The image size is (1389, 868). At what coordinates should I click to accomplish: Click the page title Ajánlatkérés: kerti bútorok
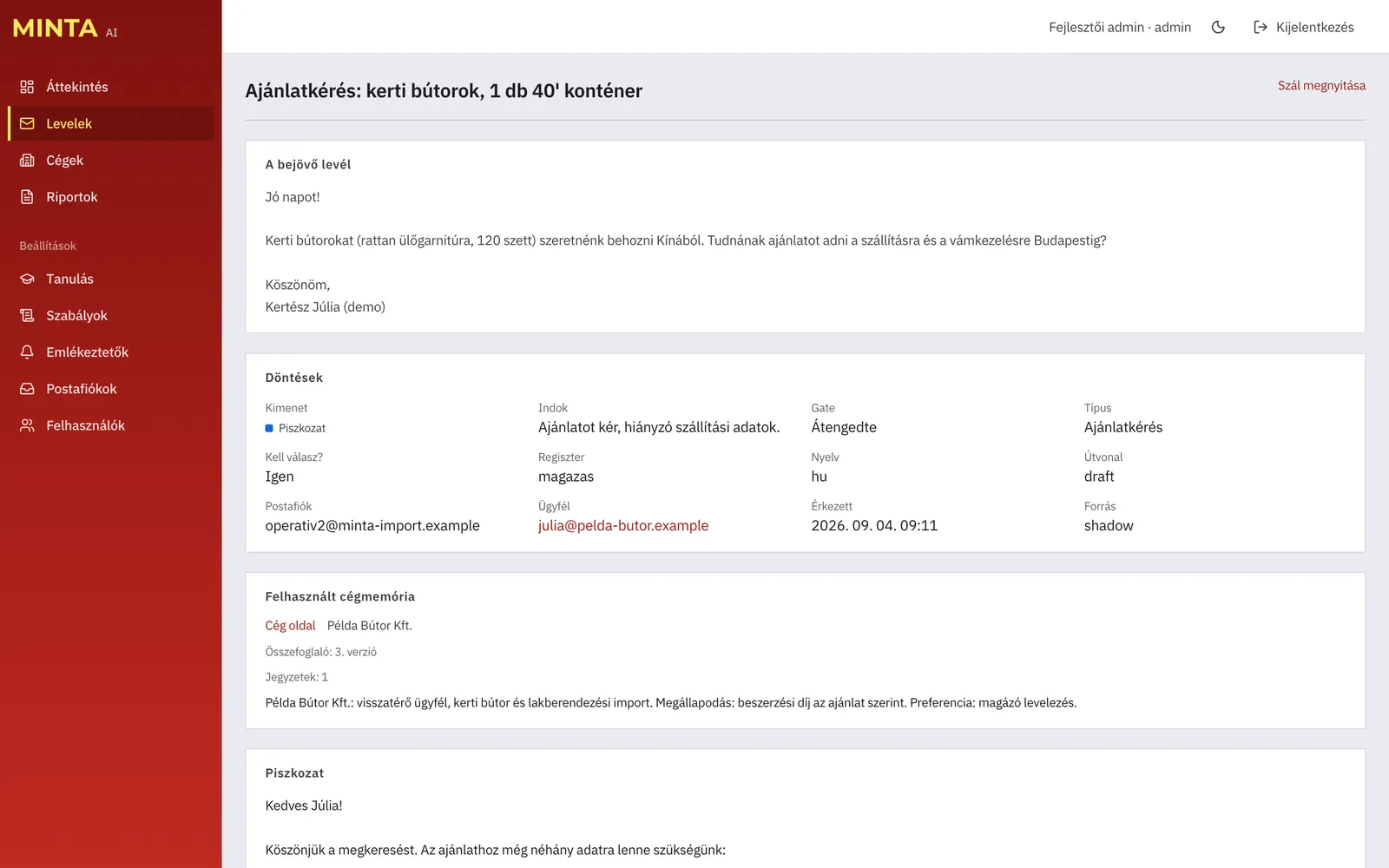point(444,91)
